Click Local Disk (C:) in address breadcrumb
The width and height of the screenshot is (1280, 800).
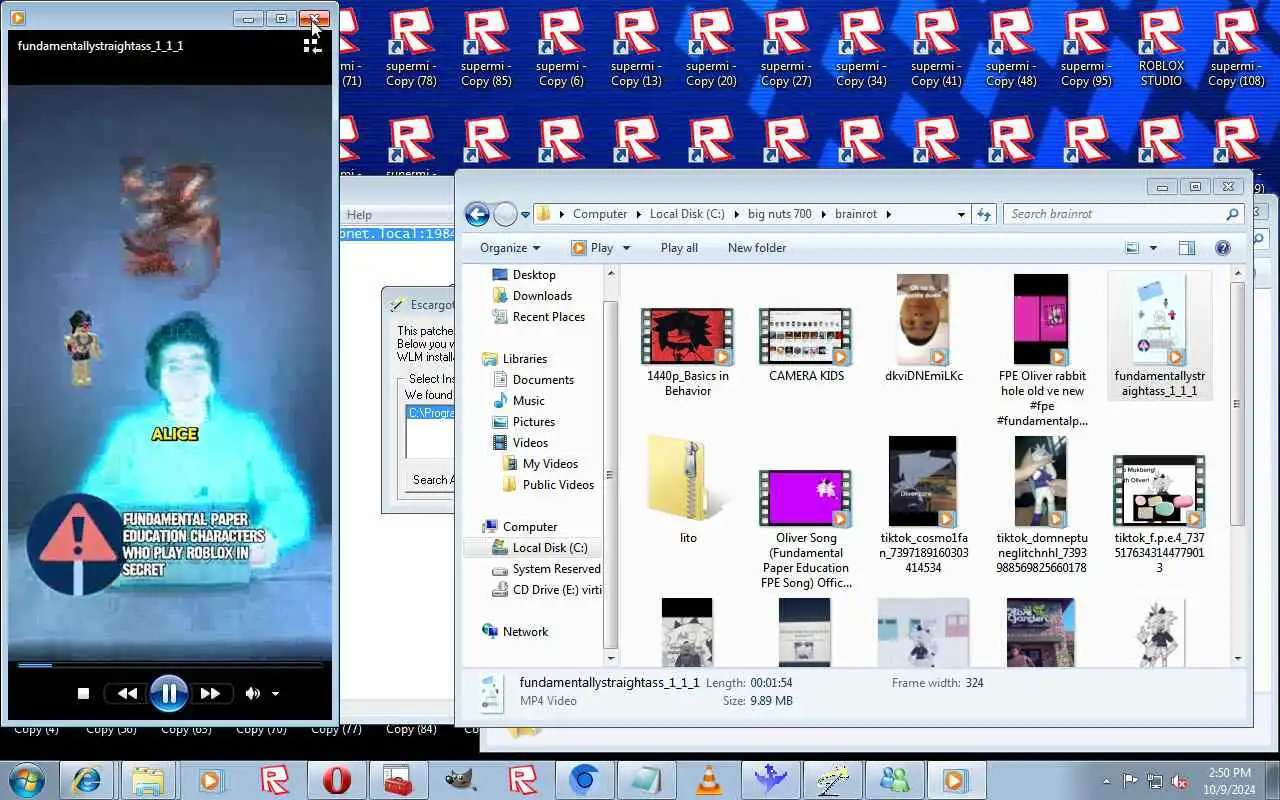tap(687, 214)
